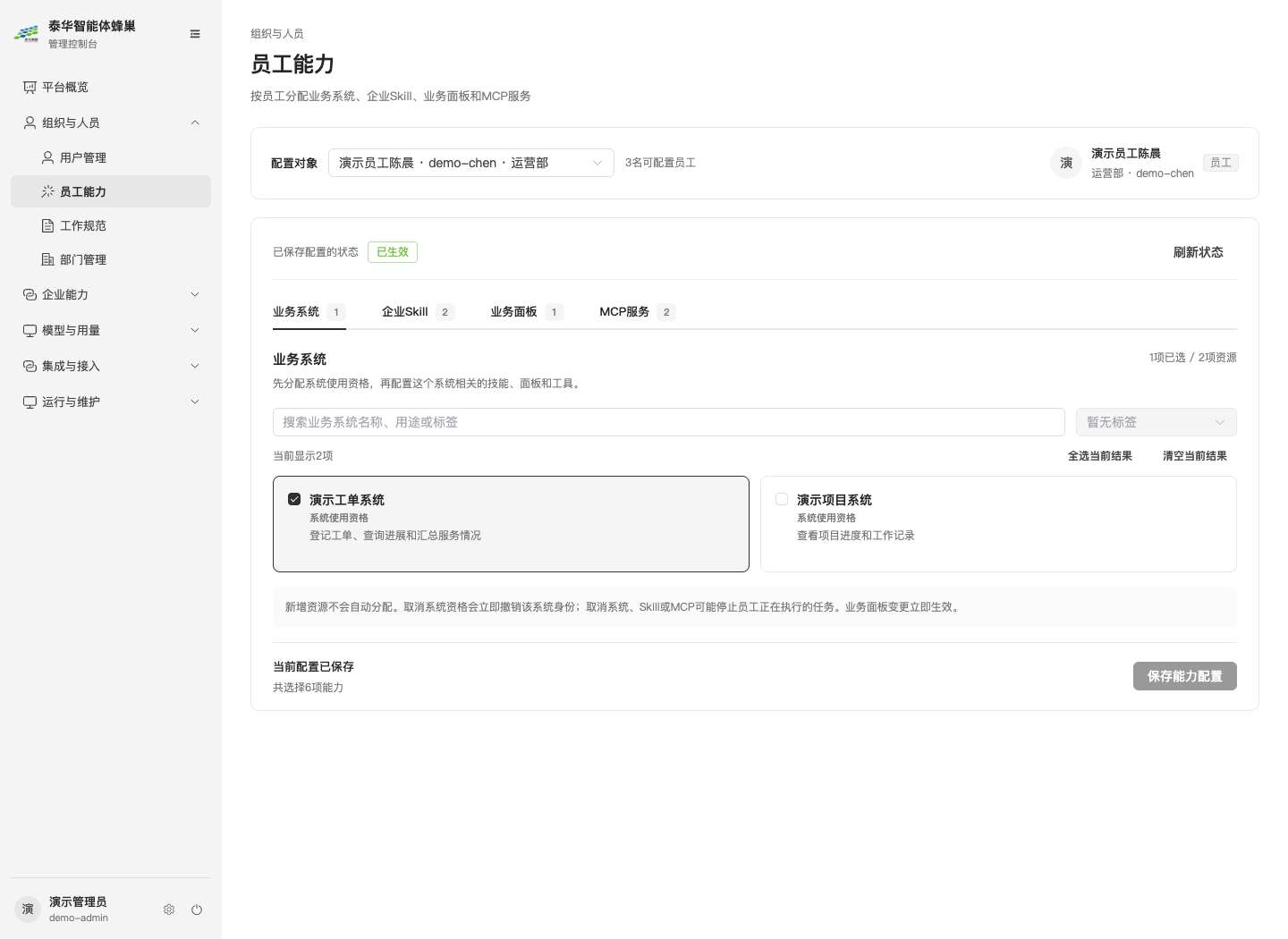Click the 工作规范 document icon
The image size is (1288, 939).
click(47, 225)
